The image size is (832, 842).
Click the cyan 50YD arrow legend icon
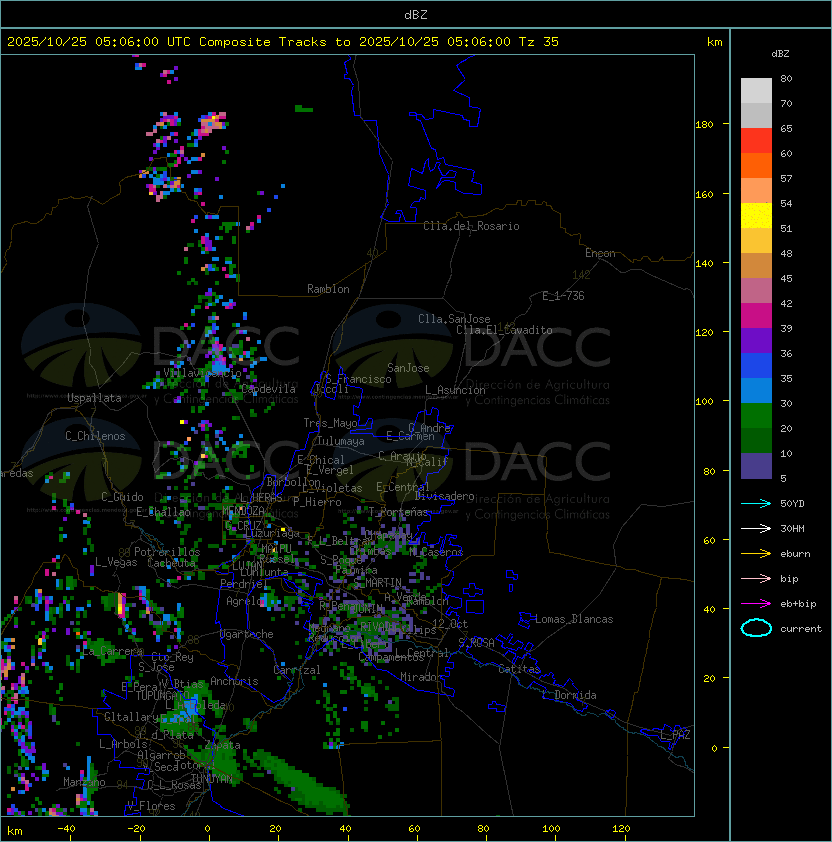click(756, 504)
